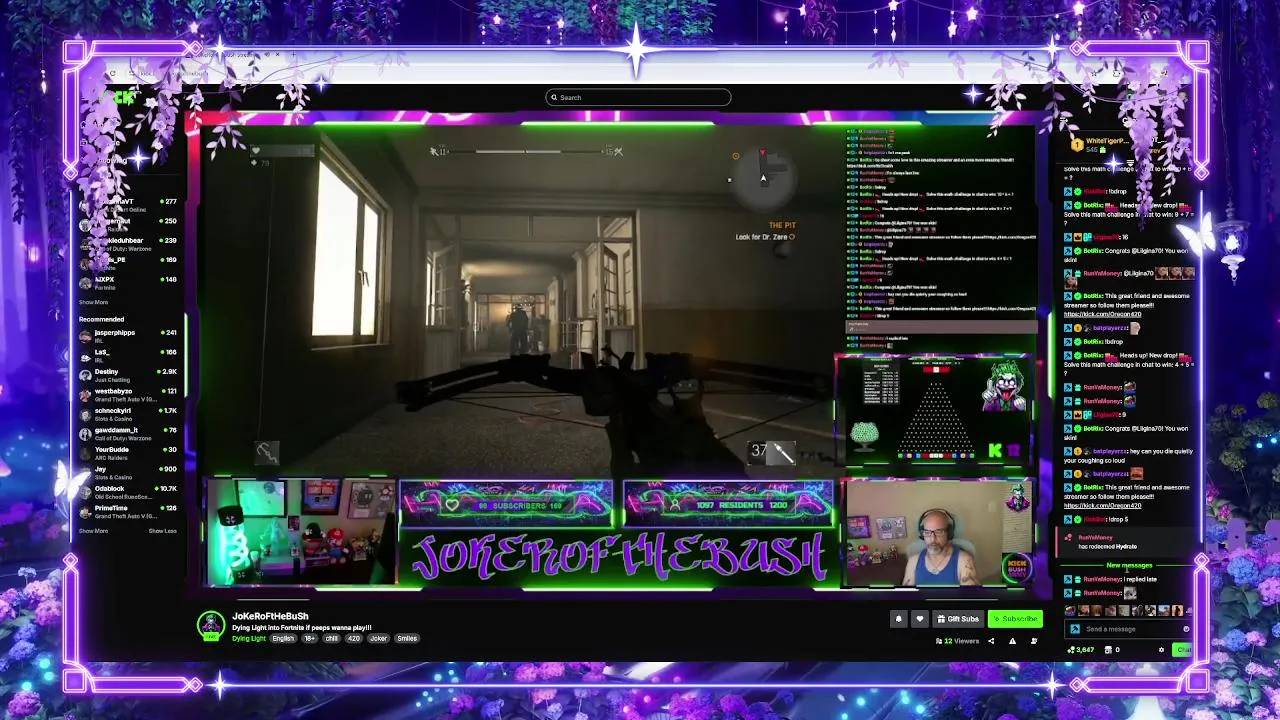
Task: Select the Smiles tag
Action: tap(407, 638)
